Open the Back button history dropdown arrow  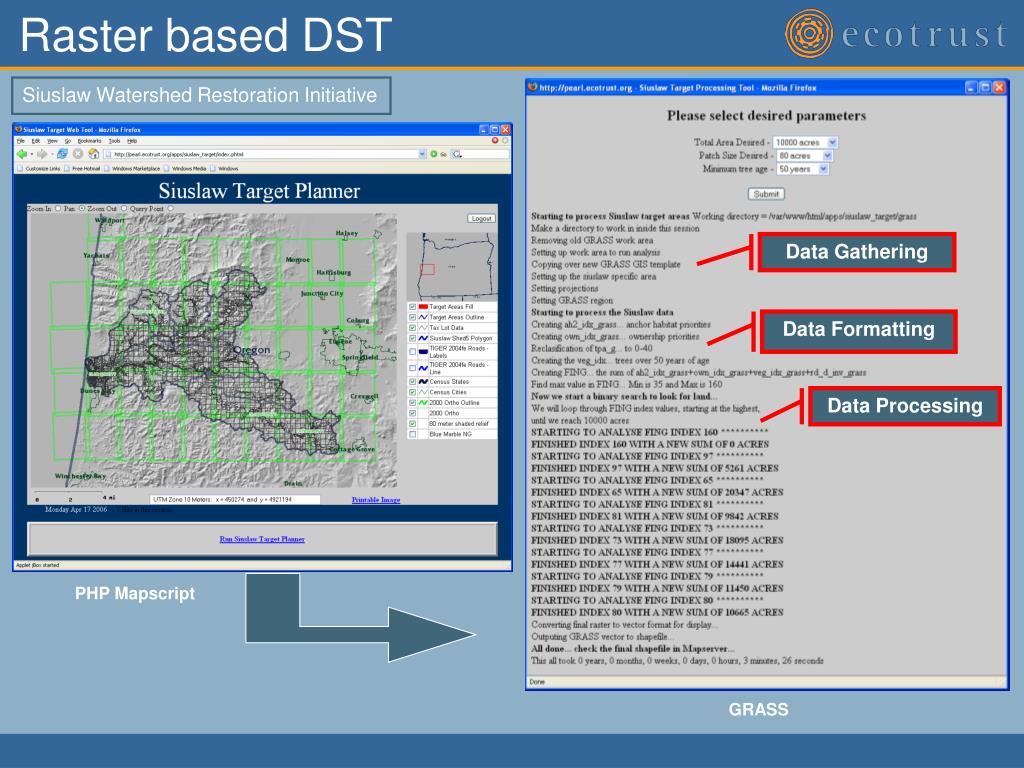coord(32,154)
